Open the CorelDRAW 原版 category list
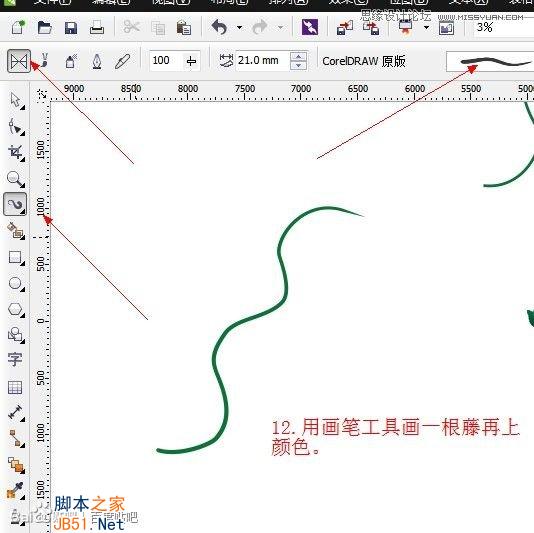This screenshot has width=534, height=533. coord(364,61)
